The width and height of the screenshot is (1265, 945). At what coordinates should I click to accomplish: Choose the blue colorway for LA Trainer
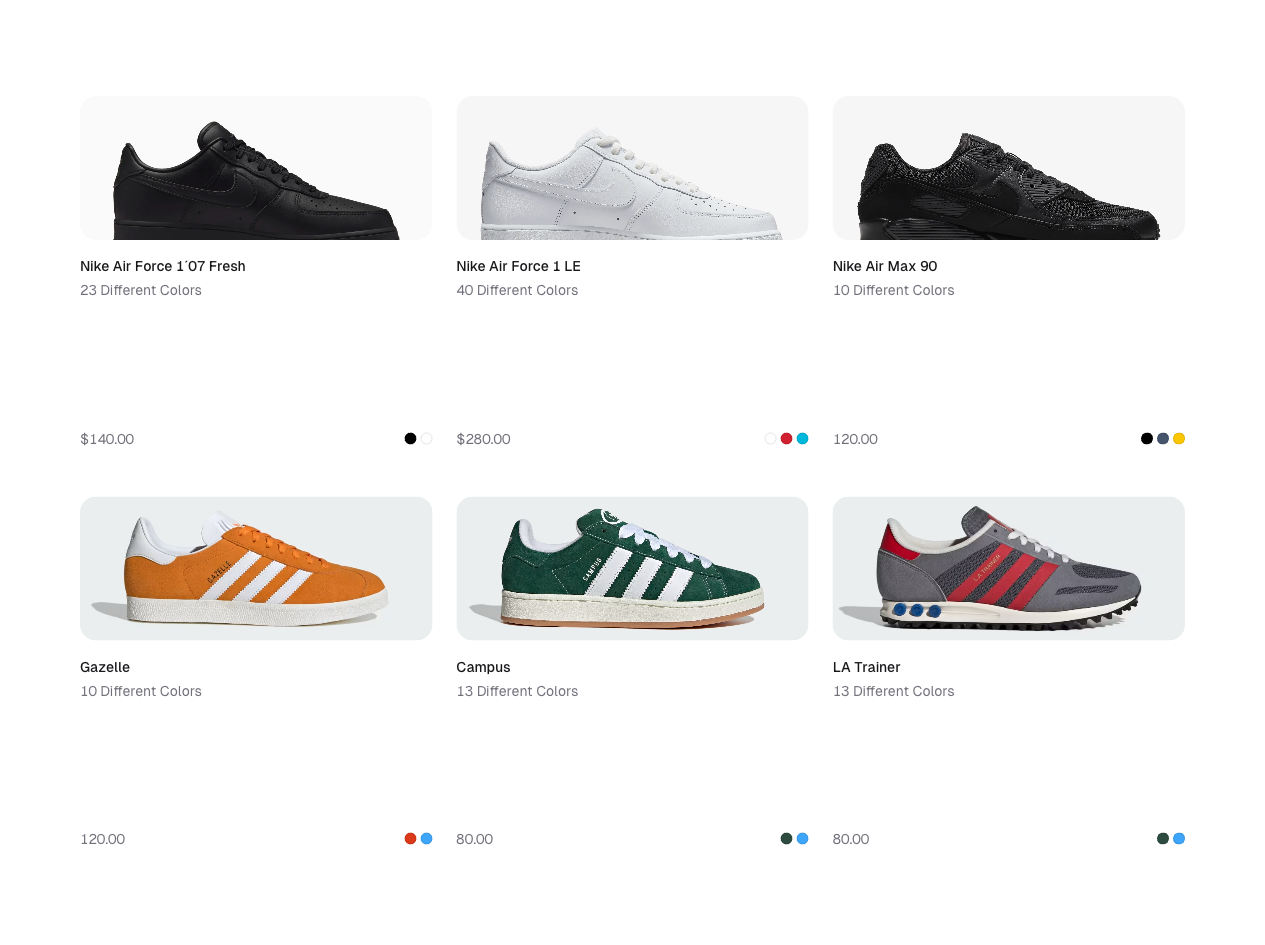[1178, 838]
